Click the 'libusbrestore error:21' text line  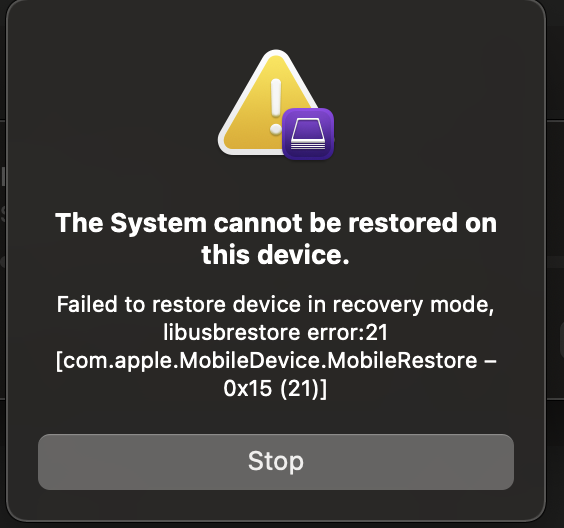276,332
